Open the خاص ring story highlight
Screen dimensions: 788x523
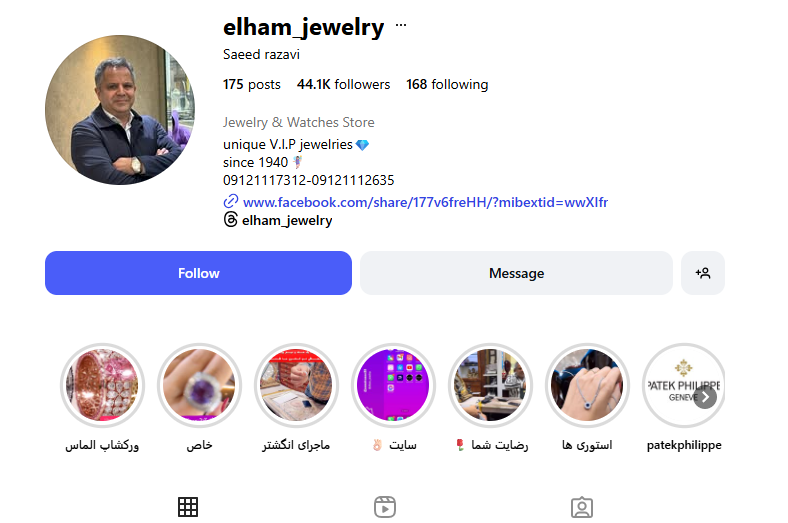click(200, 385)
